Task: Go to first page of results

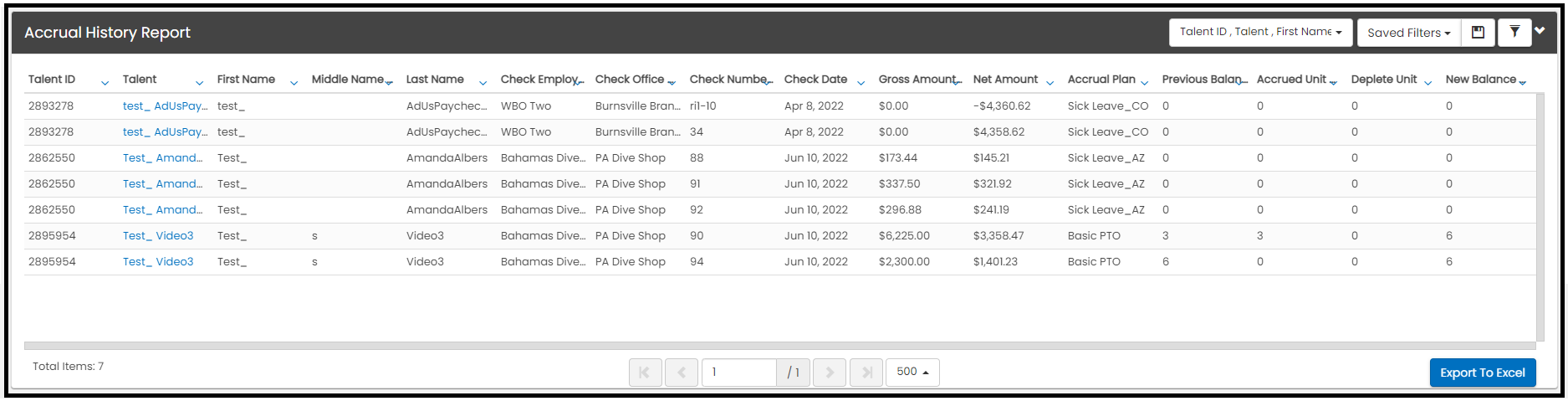Action: coord(645,373)
